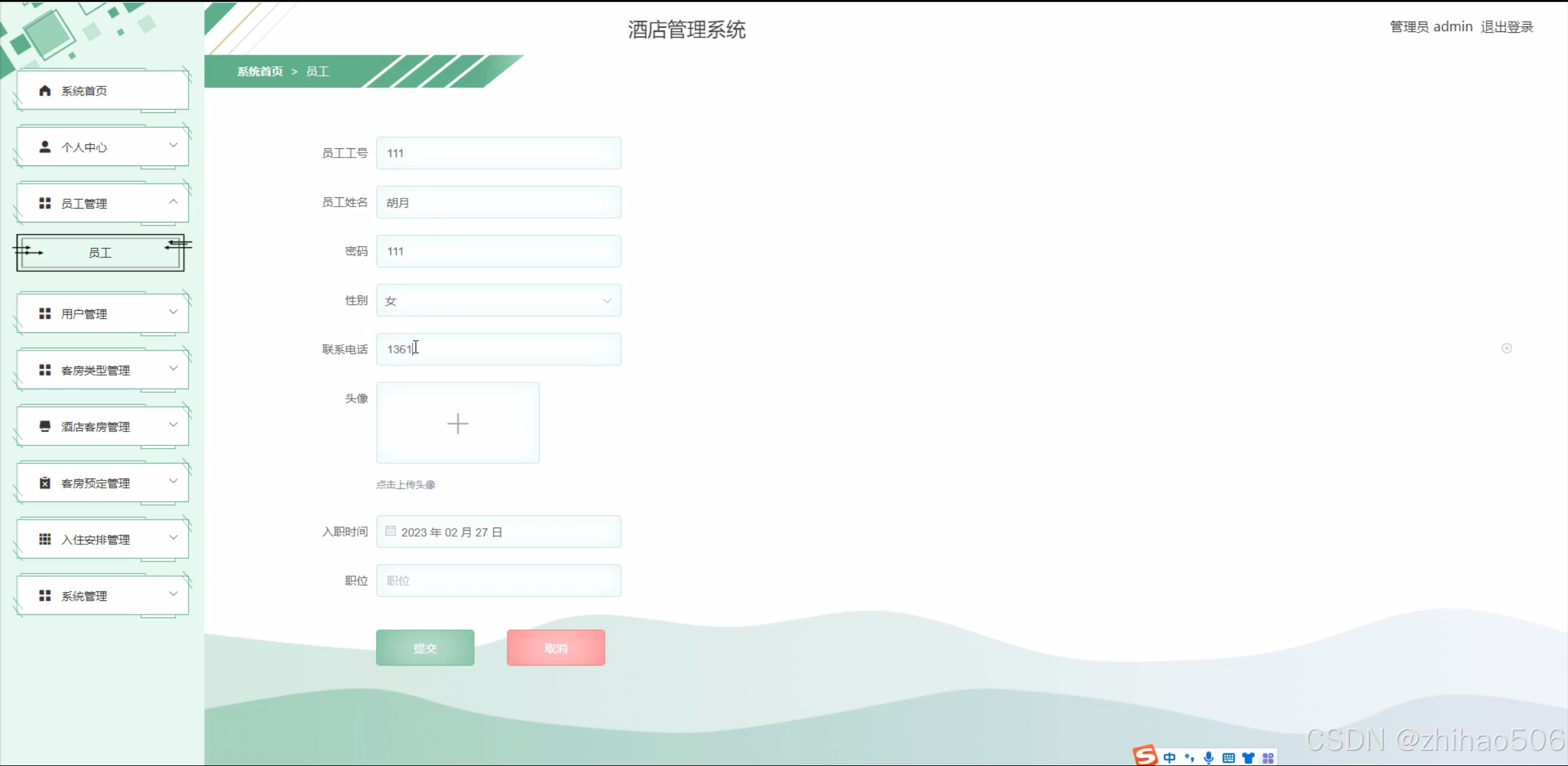Click the Sogou microphone icon in IME bar
This screenshot has width=1568, height=766.
click(1208, 757)
